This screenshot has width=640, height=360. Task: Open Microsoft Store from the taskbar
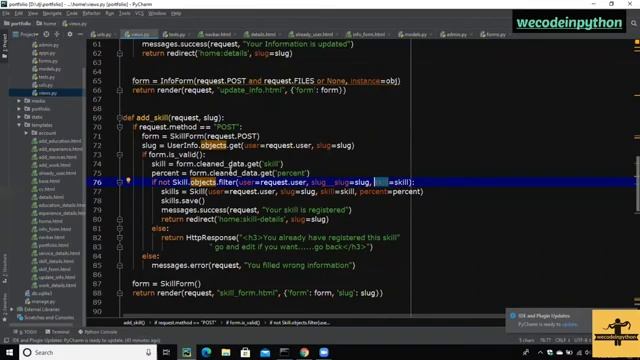(x=245, y=352)
